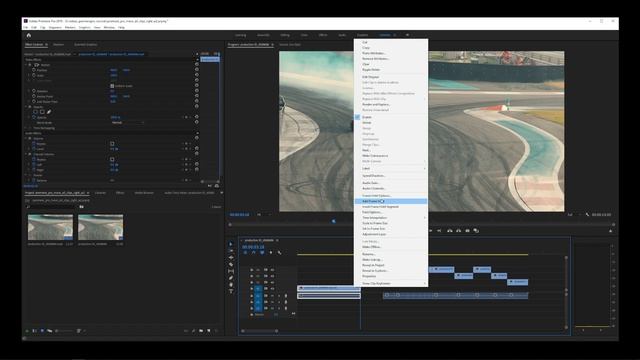640x360 pixels.
Task: Choose Rename from context menu
Action: (x=391, y=254)
